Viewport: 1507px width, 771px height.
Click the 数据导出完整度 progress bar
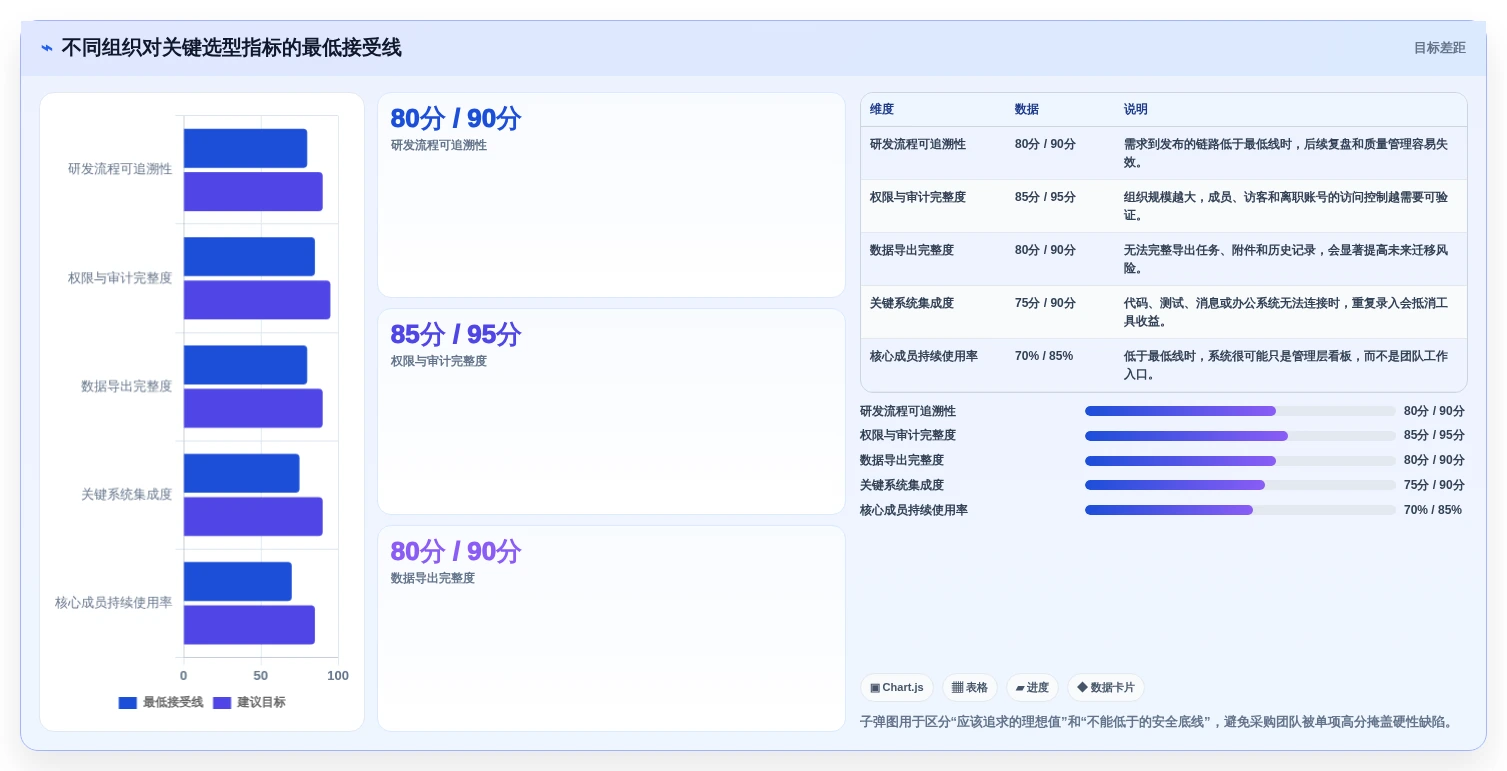click(1240, 461)
